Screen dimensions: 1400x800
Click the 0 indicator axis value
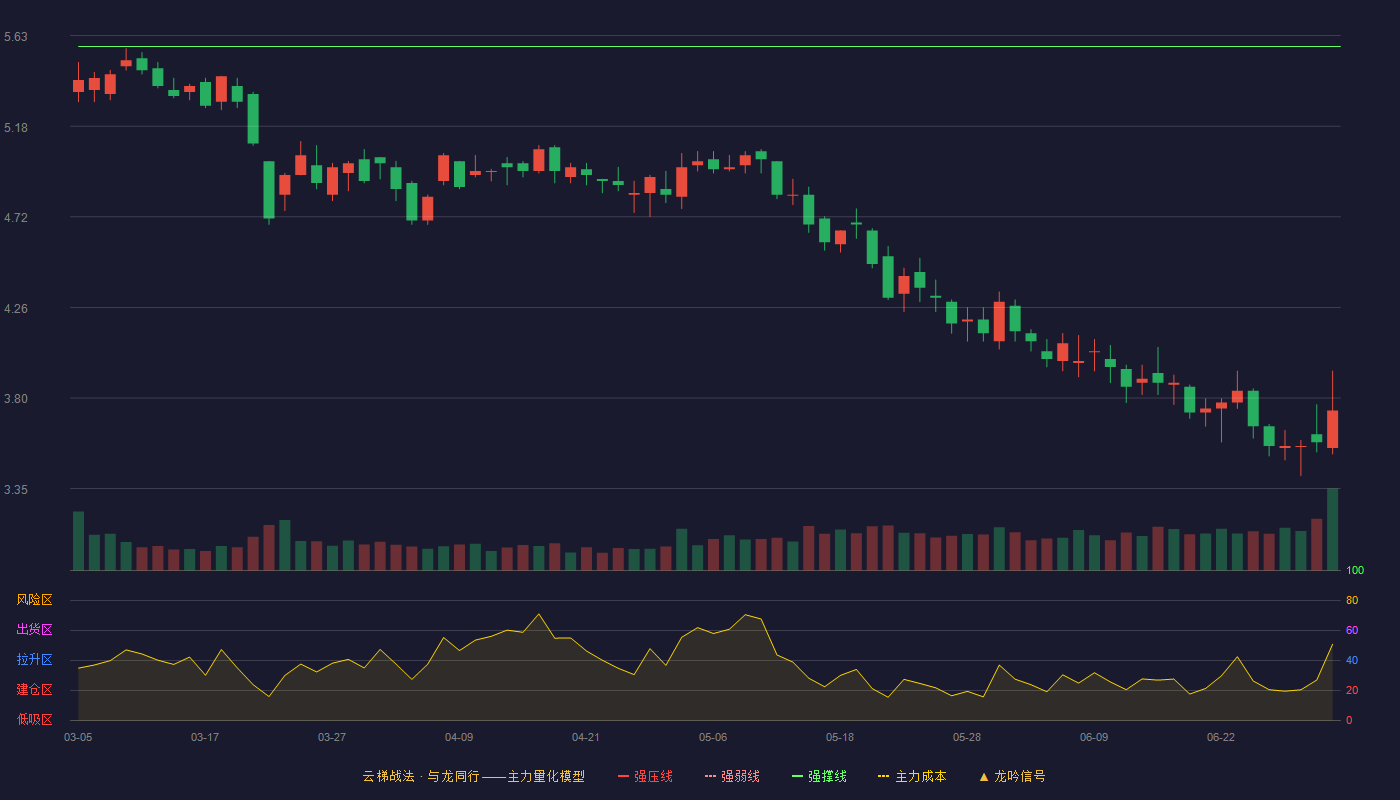coord(1349,720)
